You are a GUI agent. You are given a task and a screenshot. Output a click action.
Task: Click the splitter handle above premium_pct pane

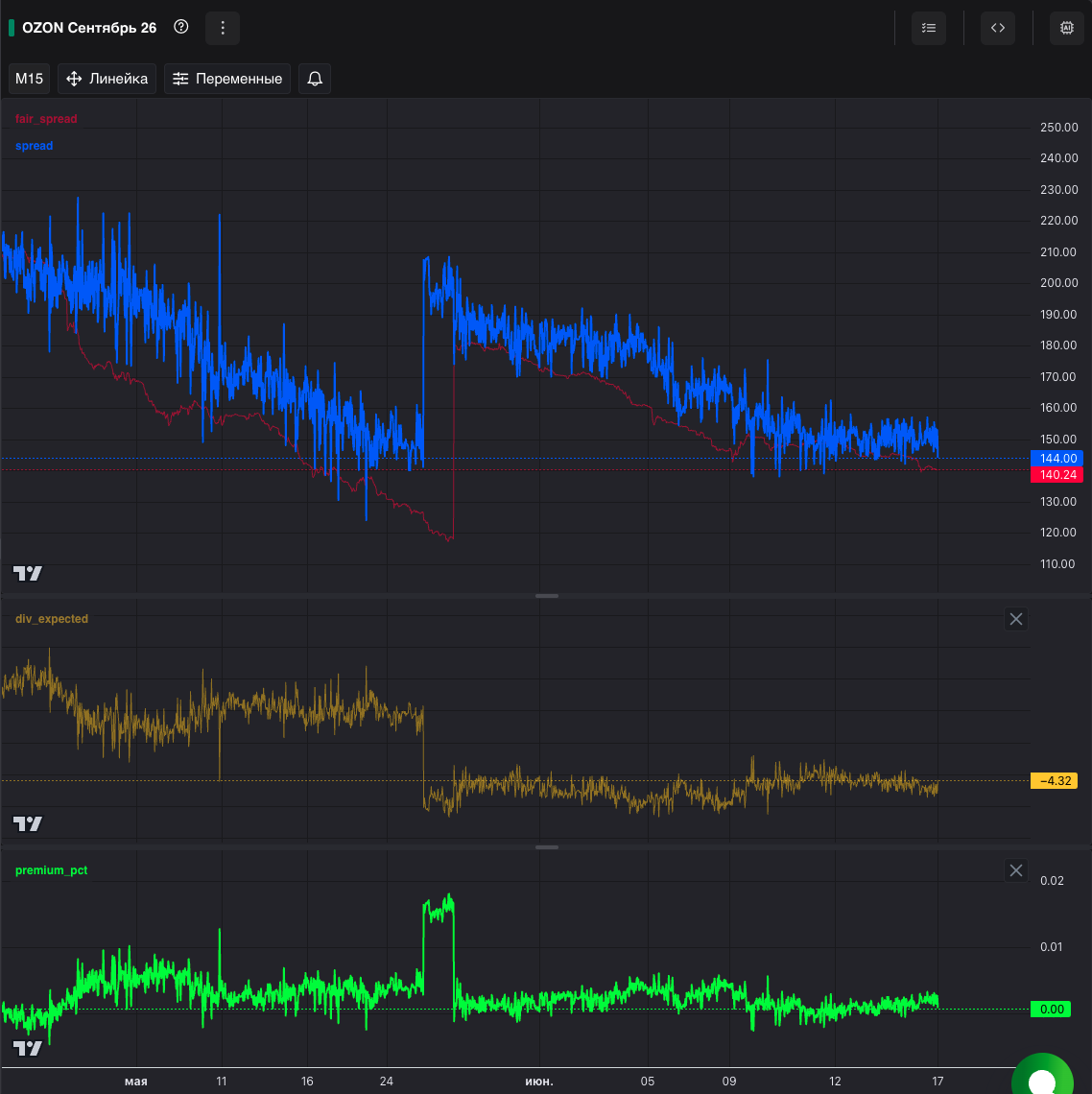pos(546,847)
